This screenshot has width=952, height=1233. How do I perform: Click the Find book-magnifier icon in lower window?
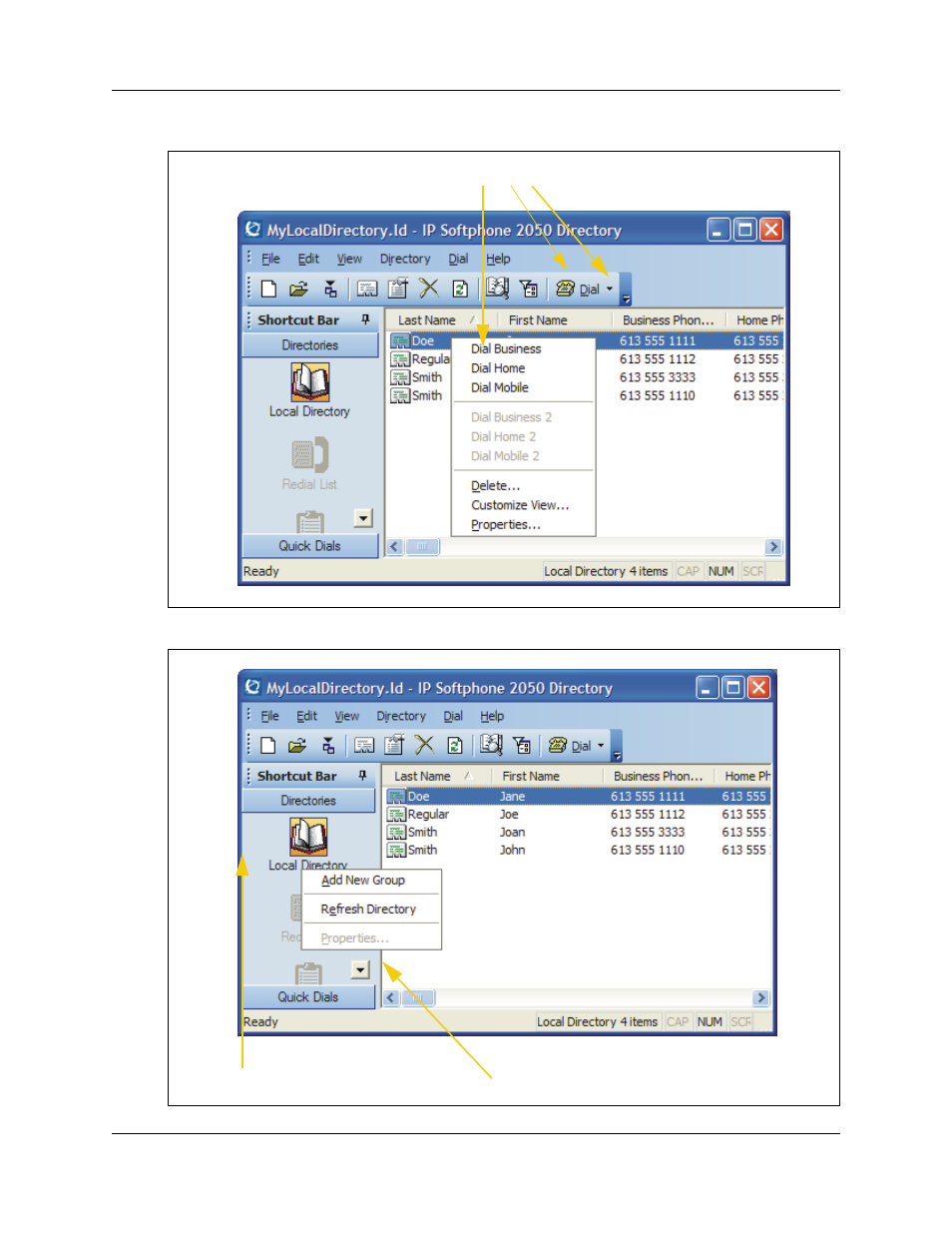pos(491,745)
